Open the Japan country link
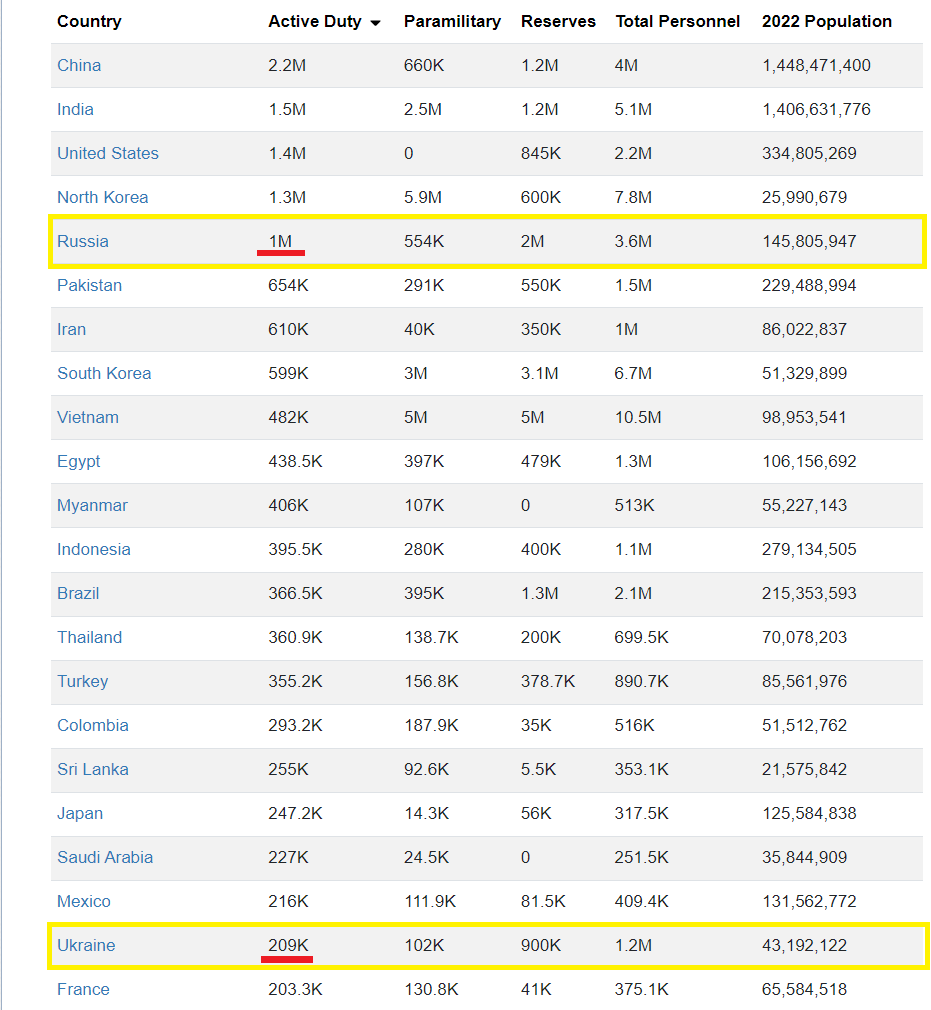931x1010 pixels. click(x=80, y=814)
